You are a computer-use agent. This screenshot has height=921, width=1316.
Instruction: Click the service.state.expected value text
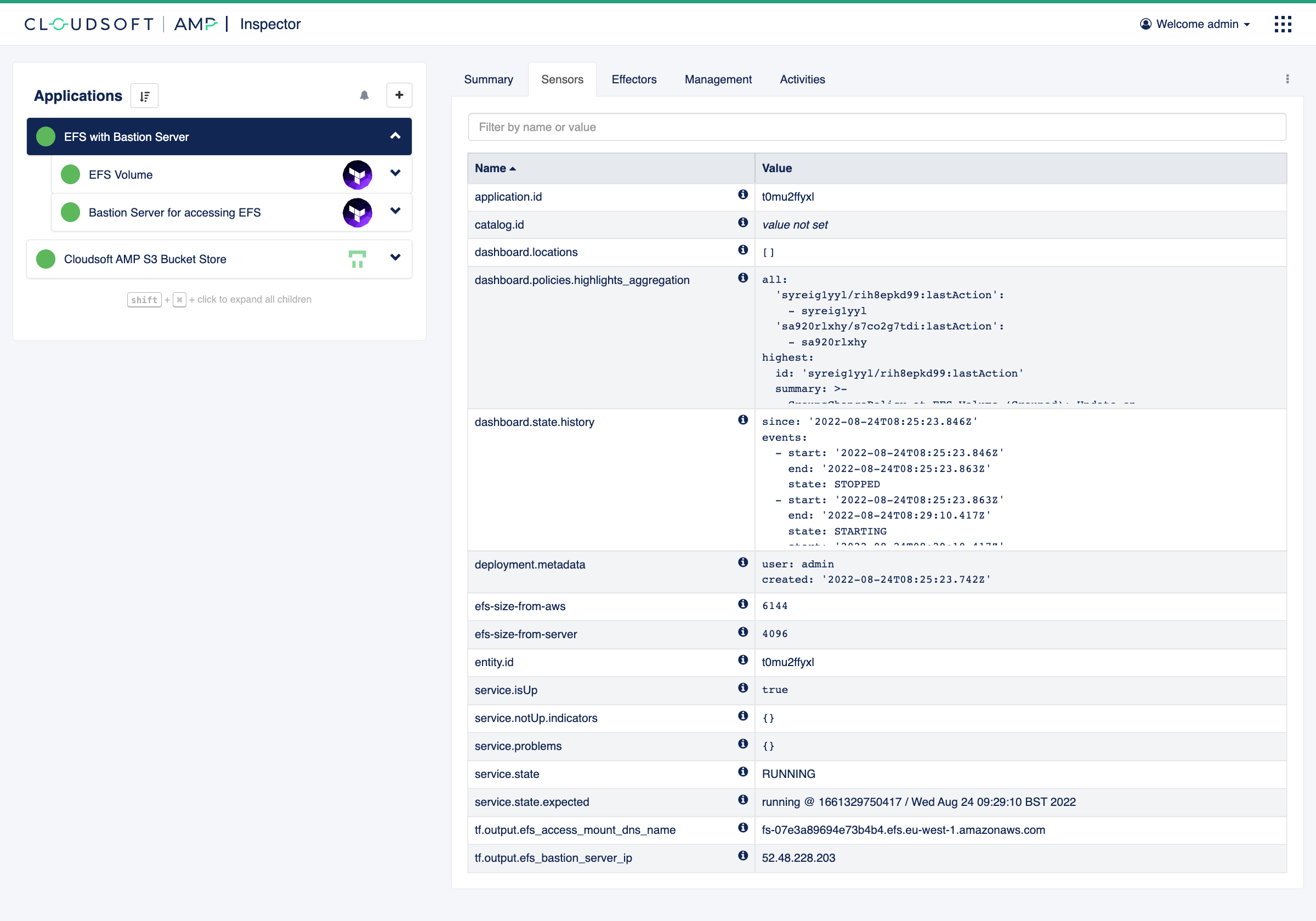(919, 803)
